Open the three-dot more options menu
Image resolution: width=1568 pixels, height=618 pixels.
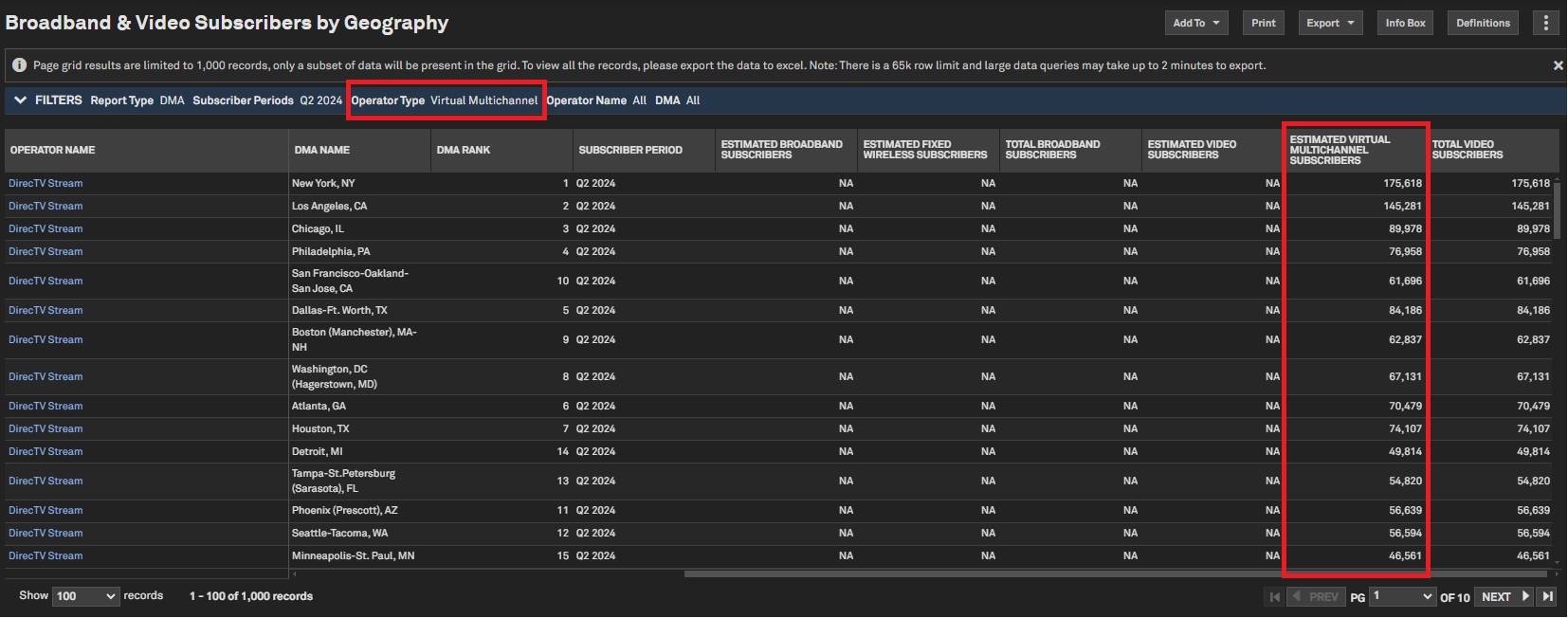coord(1545,23)
